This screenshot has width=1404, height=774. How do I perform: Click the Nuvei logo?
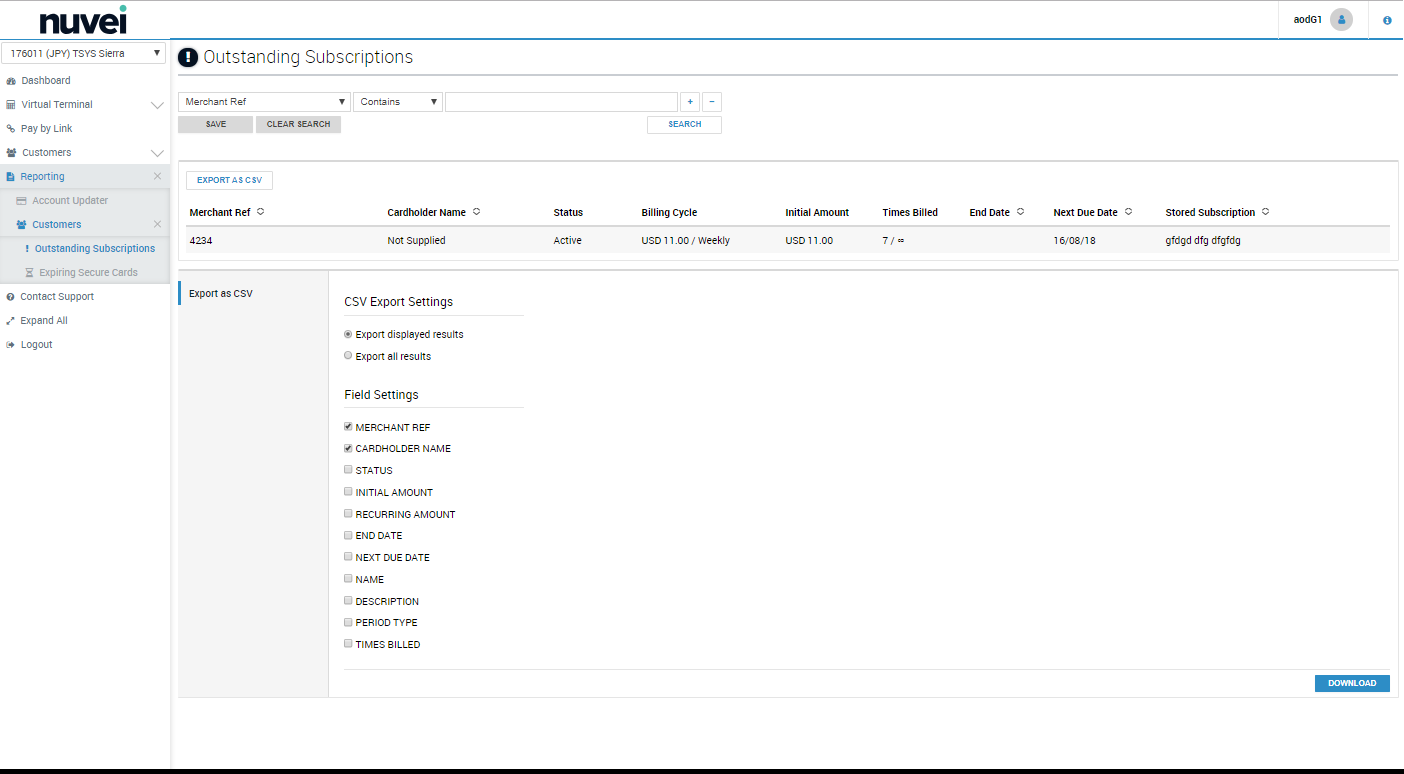83,20
